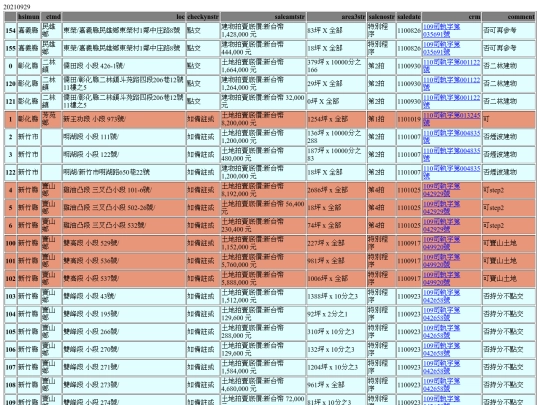The image size is (540, 405).
Task: Click the 'comment' column header
Action: point(509,17)
